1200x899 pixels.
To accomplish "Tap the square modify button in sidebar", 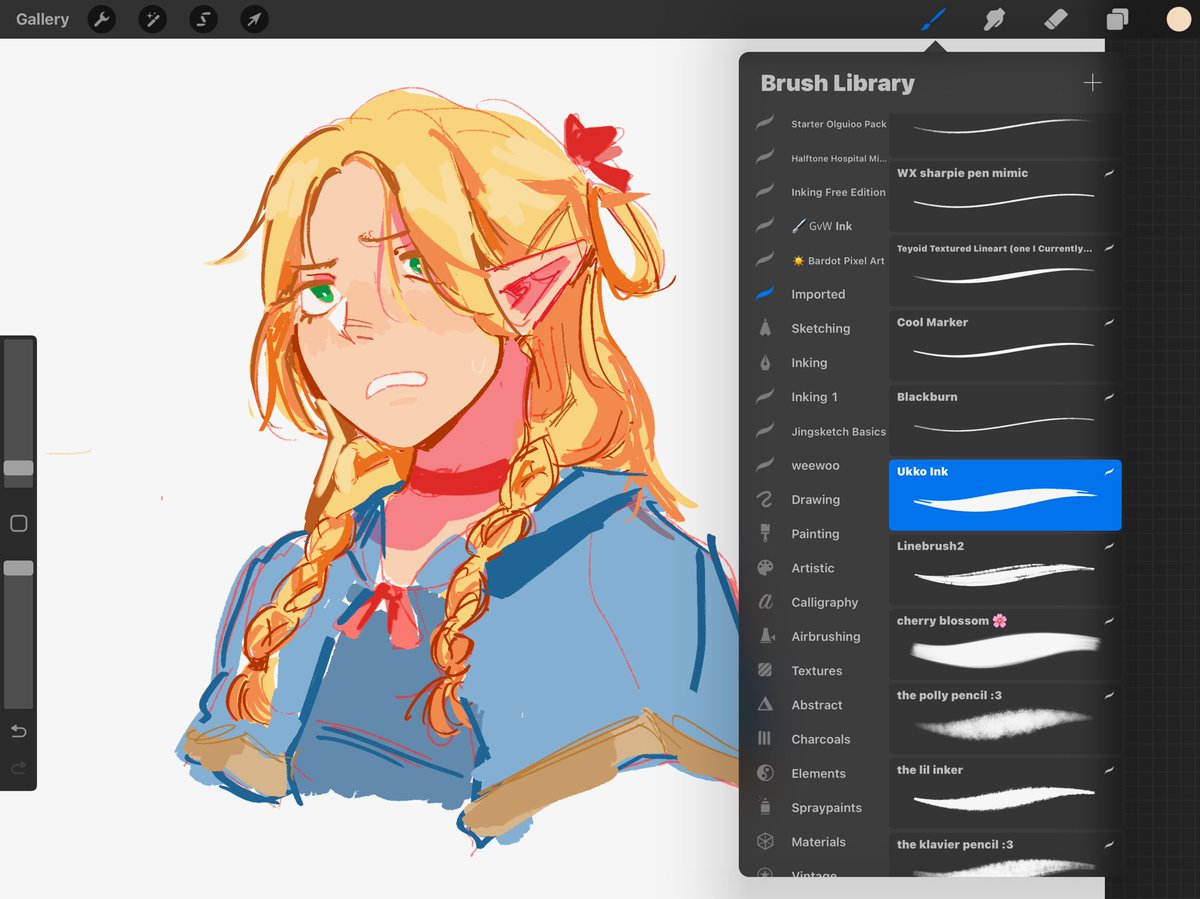I will coord(18,523).
